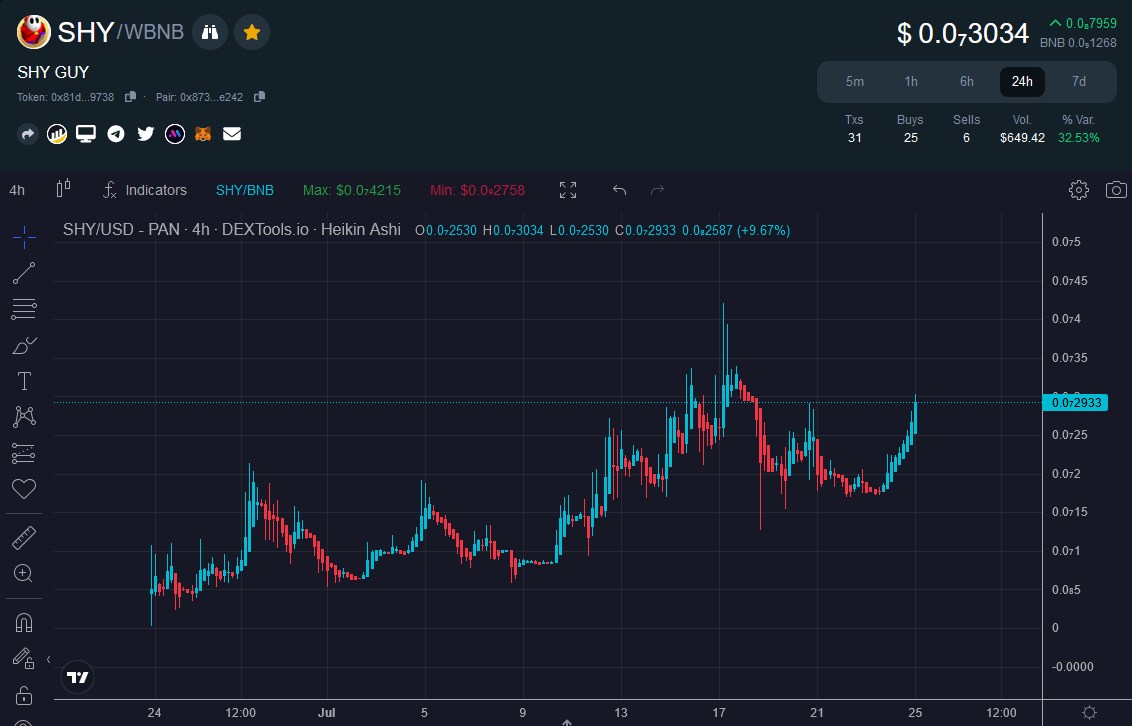Open the 4h timeframe dropdown
Screen dimensions: 1132x726
(x=17, y=190)
